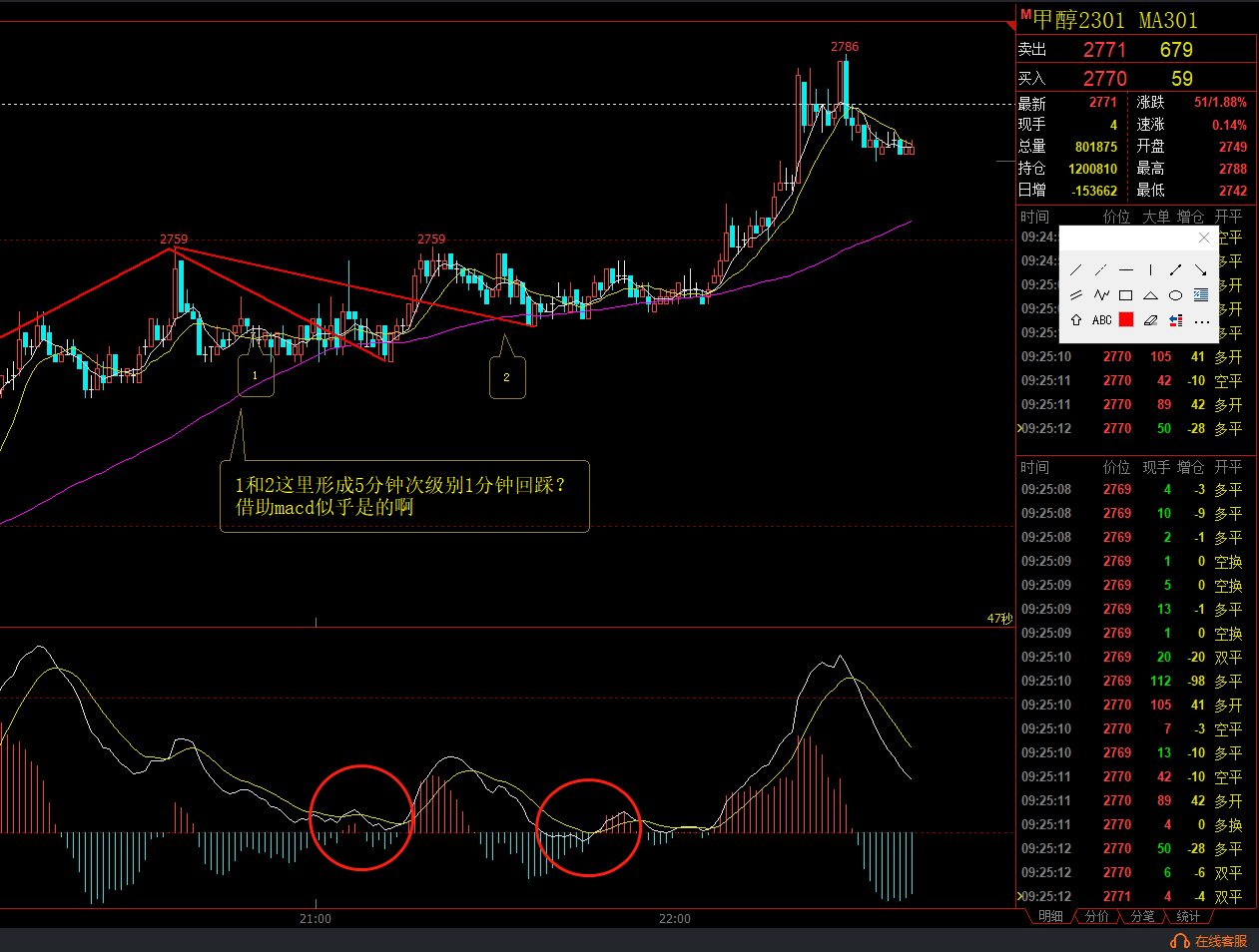Click the 2786 high price label on chart
The width and height of the screenshot is (1259, 952).
845,47
